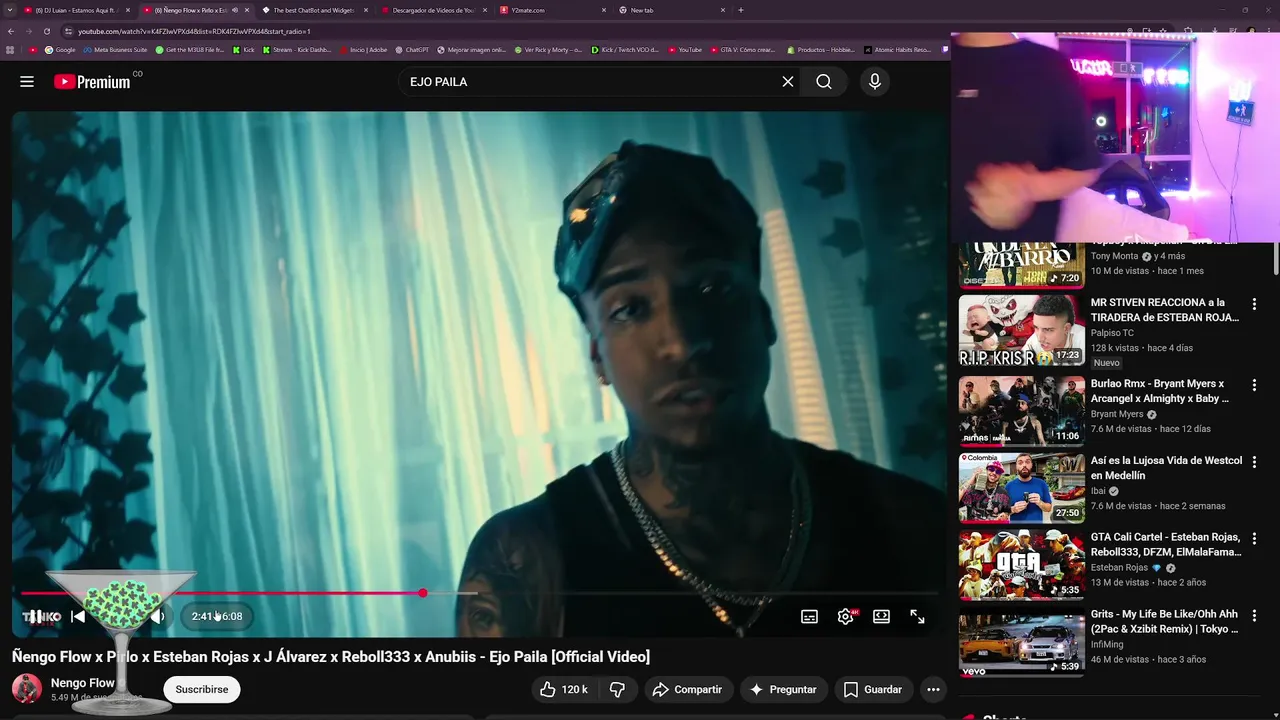Dislike the Ejo Paila video

tap(618, 689)
